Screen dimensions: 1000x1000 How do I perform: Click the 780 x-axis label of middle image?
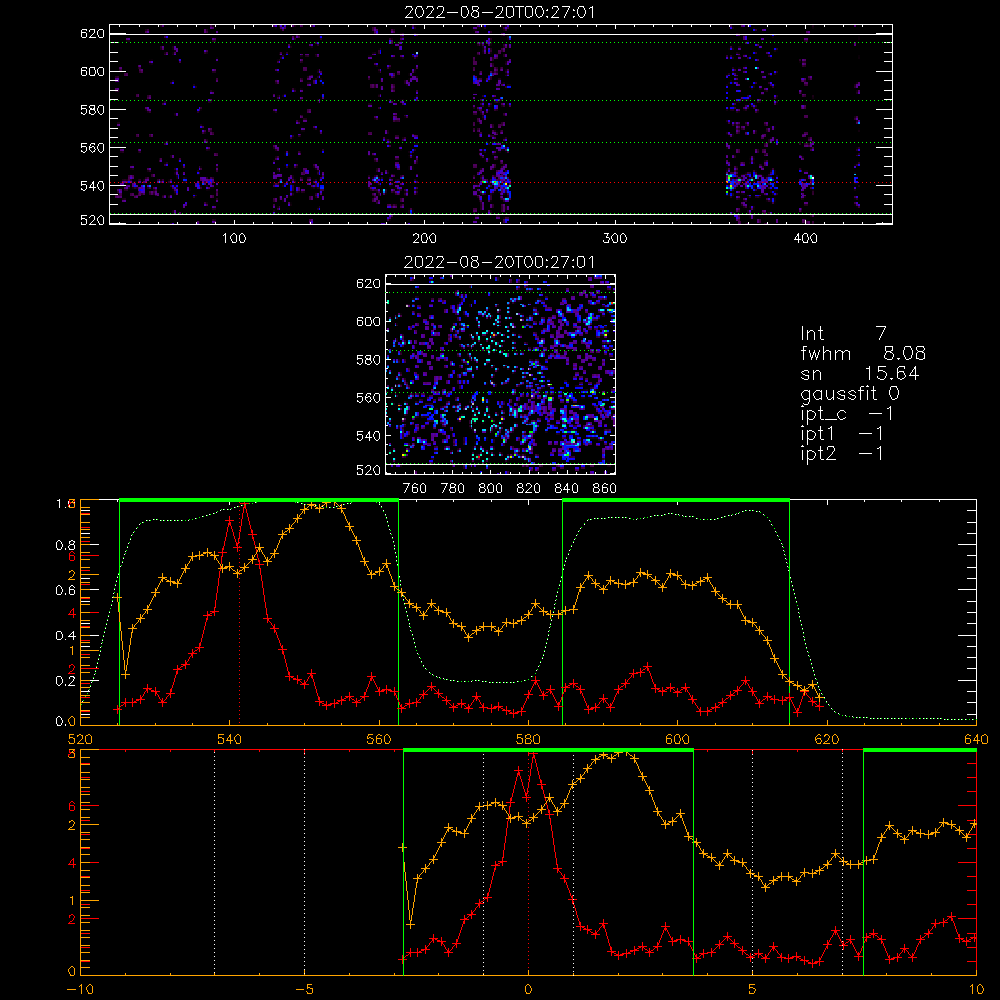[x=453, y=489]
